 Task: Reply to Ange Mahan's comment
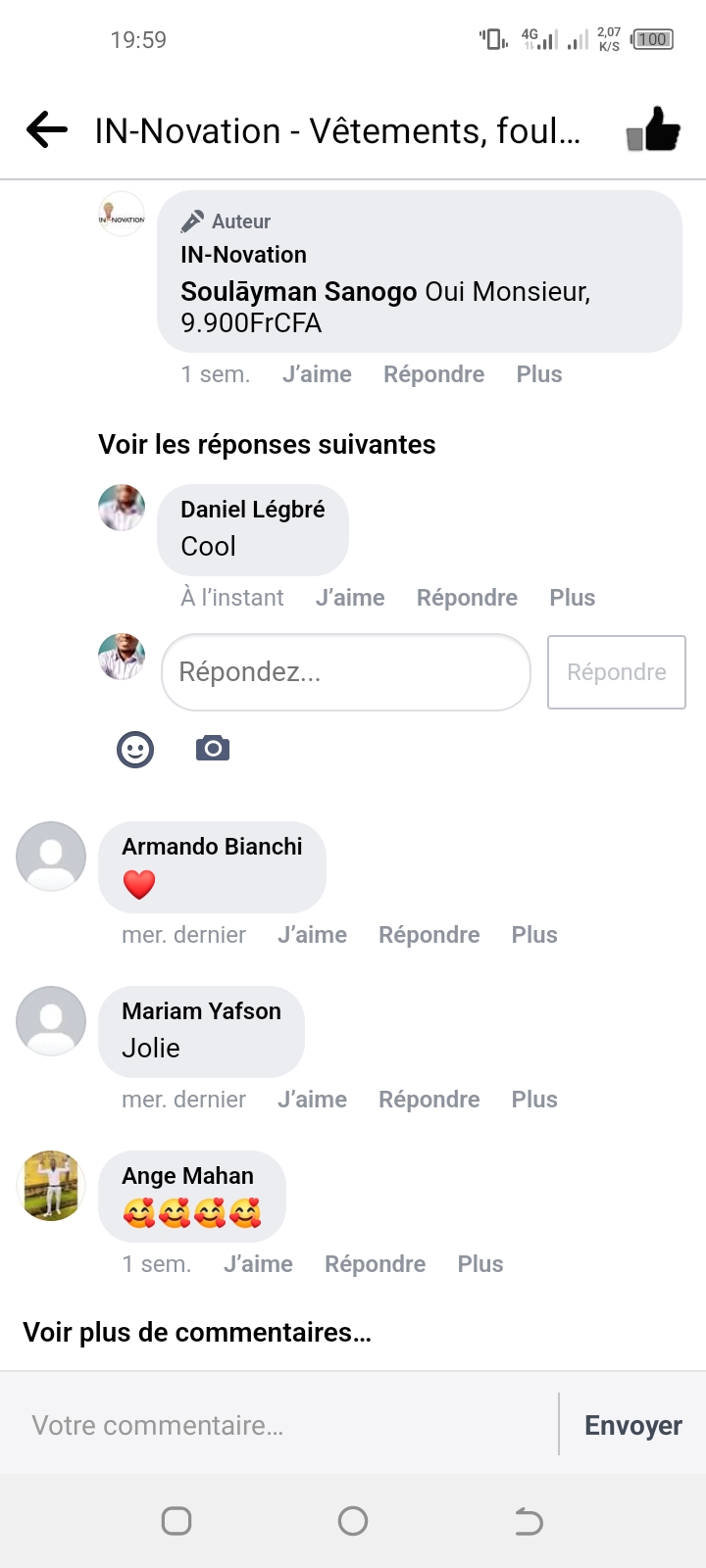(x=376, y=1264)
